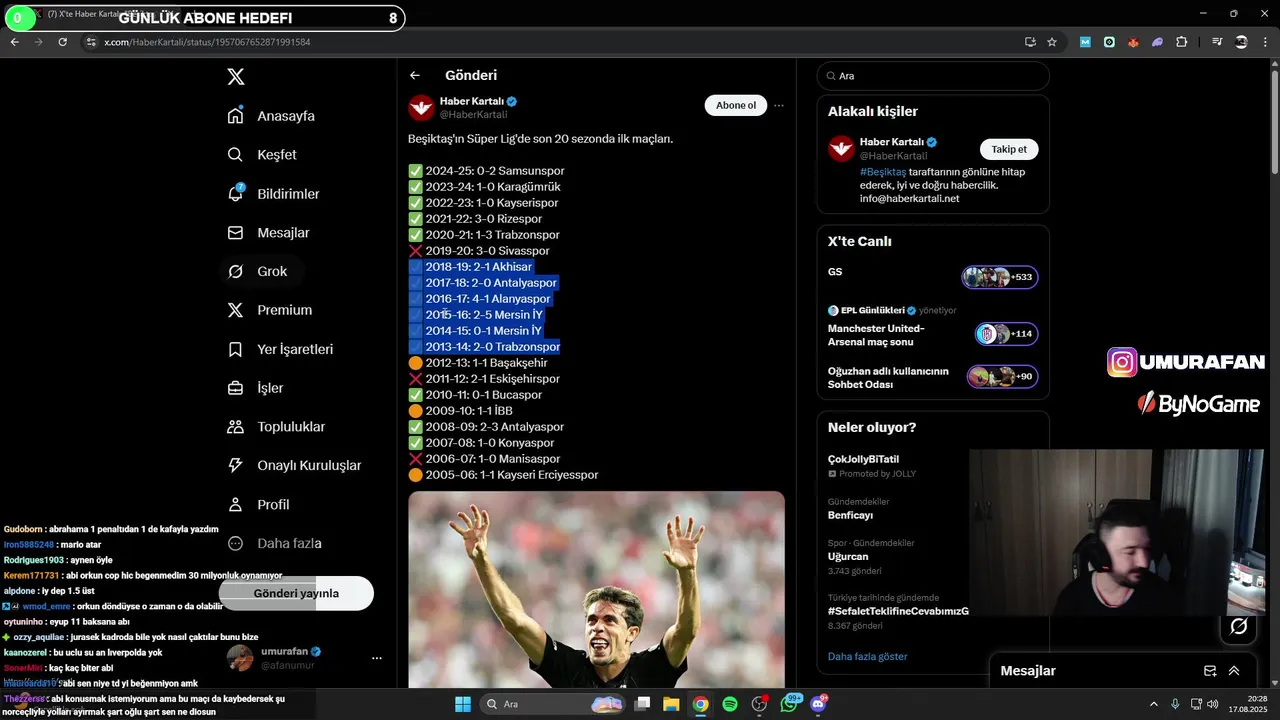This screenshot has height=720, width=1280.
Task: Click Abone ol button
Action: (x=736, y=105)
